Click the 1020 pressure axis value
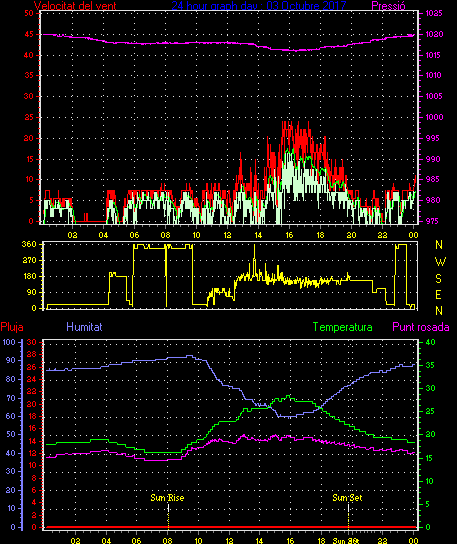Image resolution: width=457 pixels, height=544 pixels. [x=434, y=34]
